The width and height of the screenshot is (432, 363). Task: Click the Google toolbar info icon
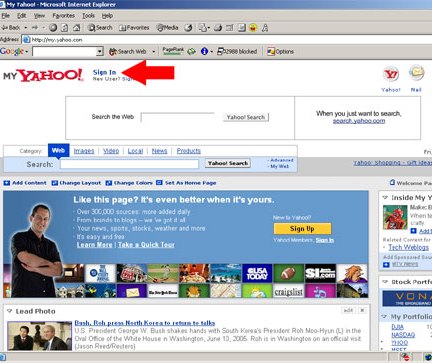click(x=204, y=51)
